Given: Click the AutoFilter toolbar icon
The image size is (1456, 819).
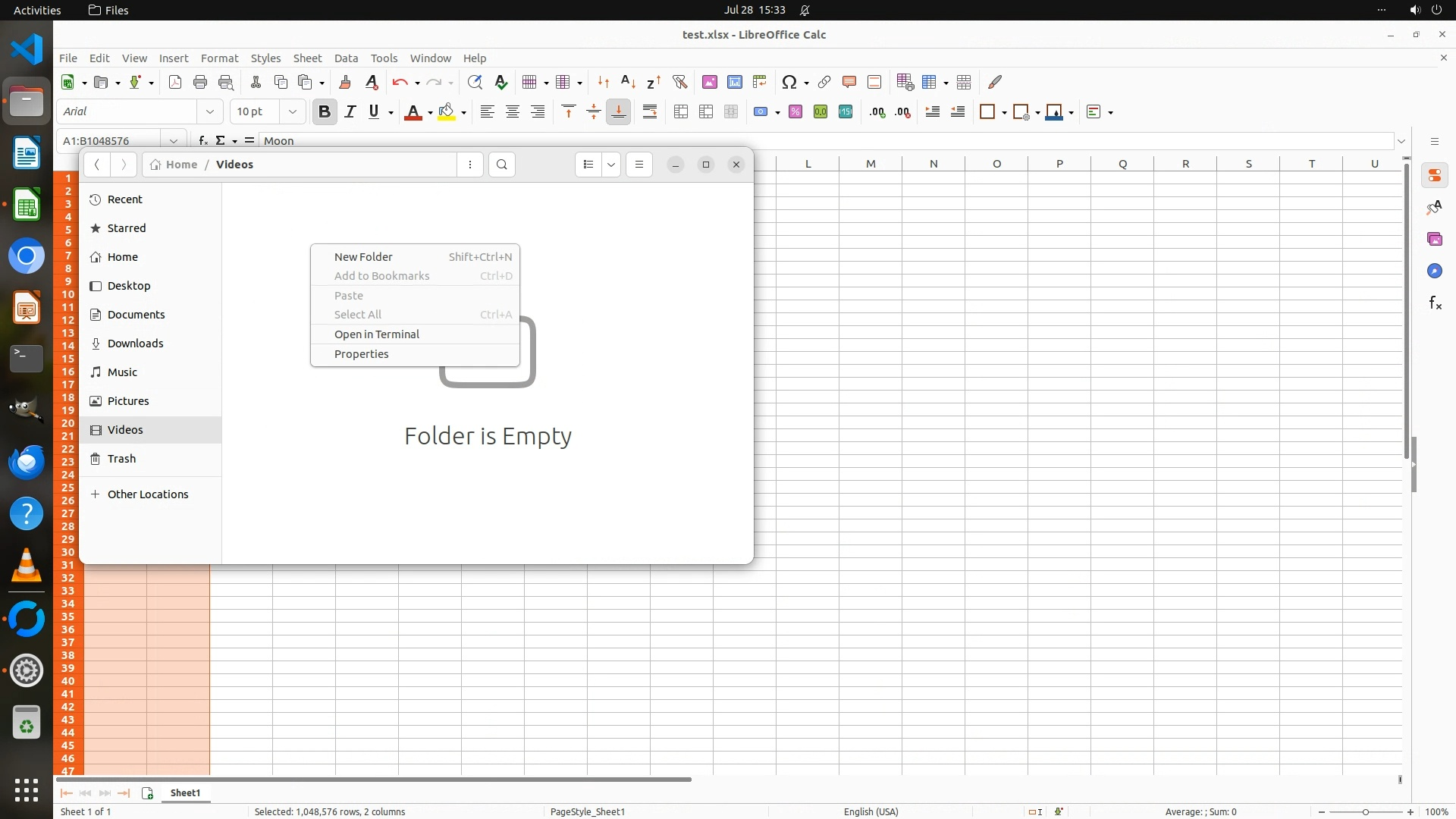Looking at the screenshot, I should [679, 82].
